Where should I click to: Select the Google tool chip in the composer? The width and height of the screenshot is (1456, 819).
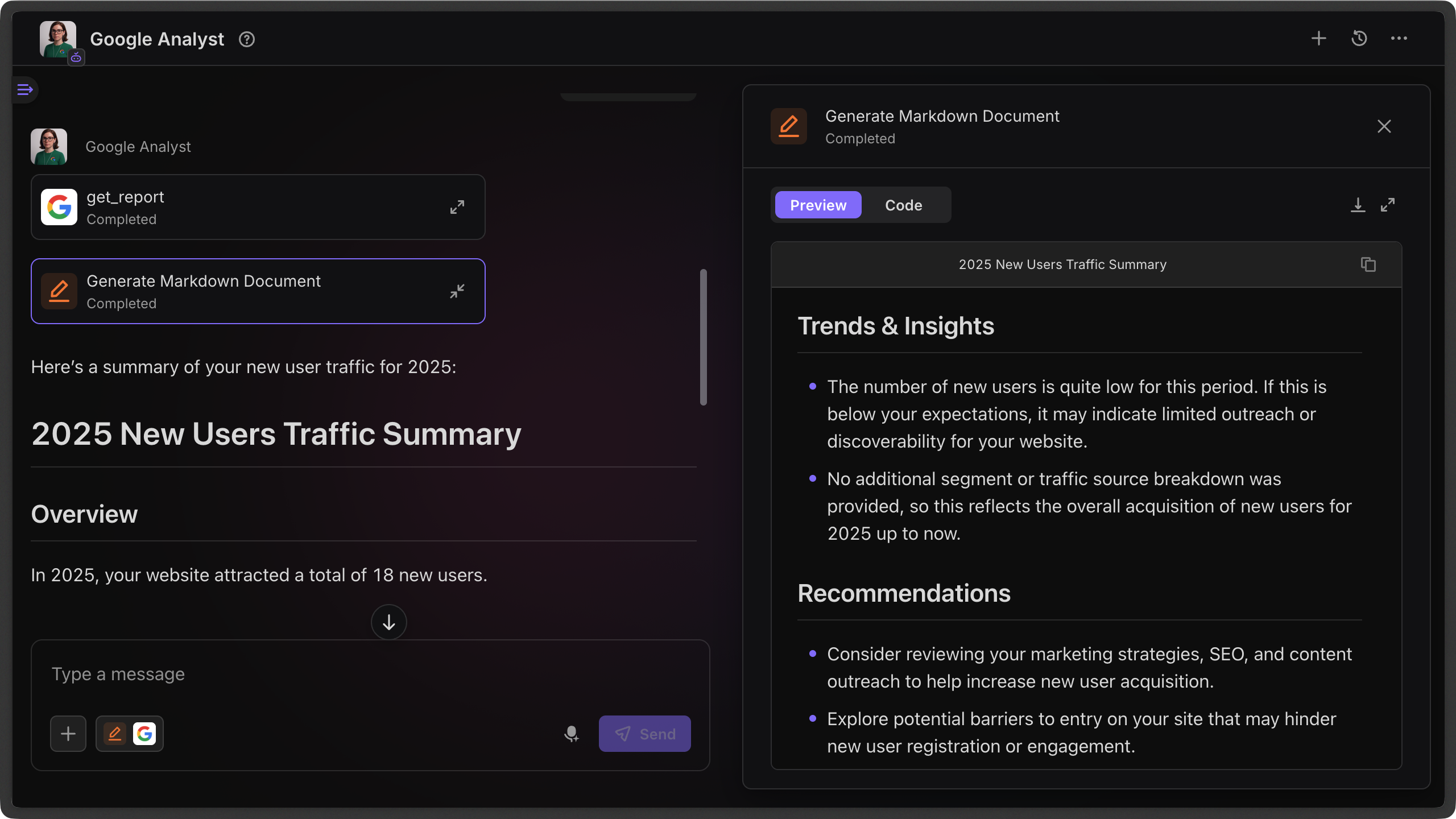pyautogui.click(x=144, y=733)
